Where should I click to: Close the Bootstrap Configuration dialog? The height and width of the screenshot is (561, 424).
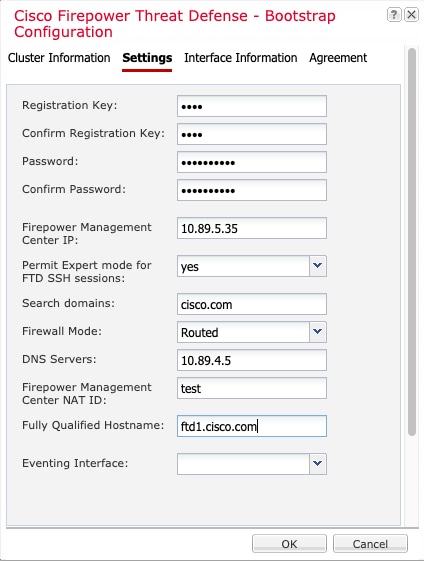tap(411, 15)
